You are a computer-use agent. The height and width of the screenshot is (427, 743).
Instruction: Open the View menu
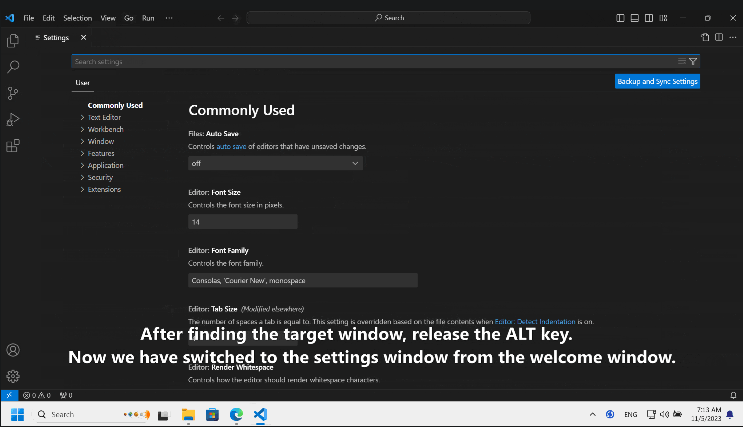[108, 18]
